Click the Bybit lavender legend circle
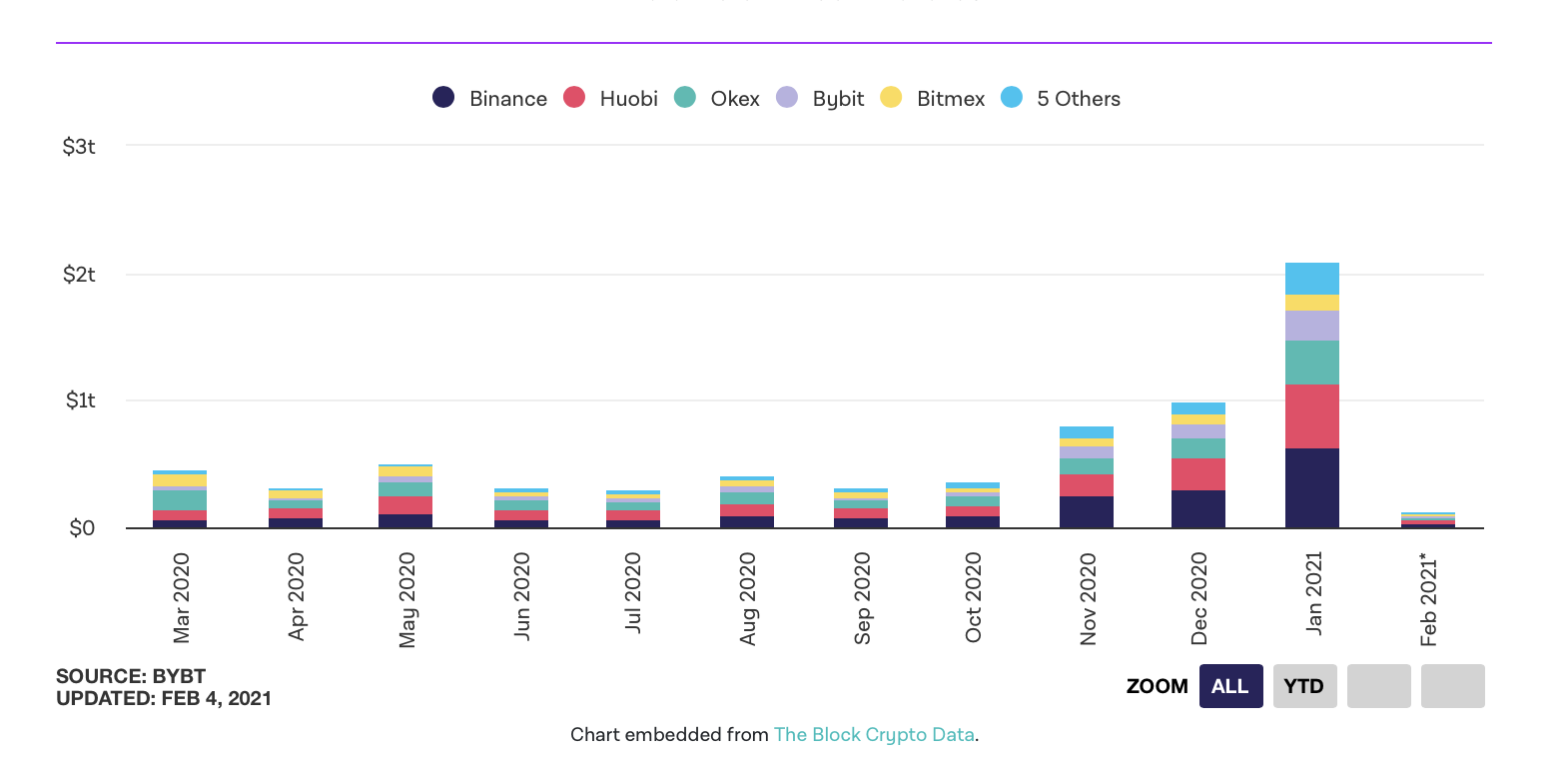This screenshot has height=767, width=1568. pyautogui.click(x=787, y=97)
